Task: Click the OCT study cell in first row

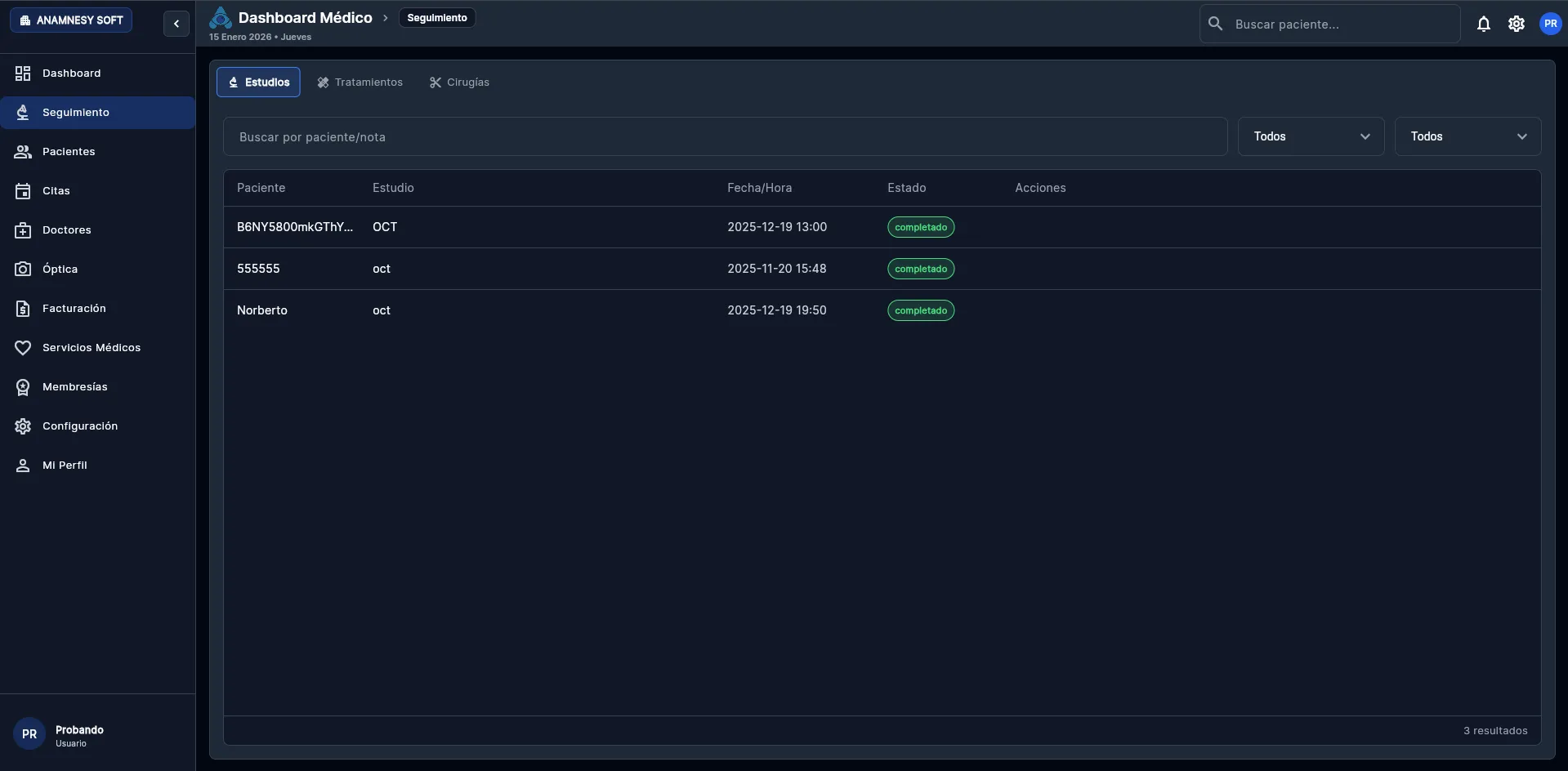Action: (x=385, y=227)
